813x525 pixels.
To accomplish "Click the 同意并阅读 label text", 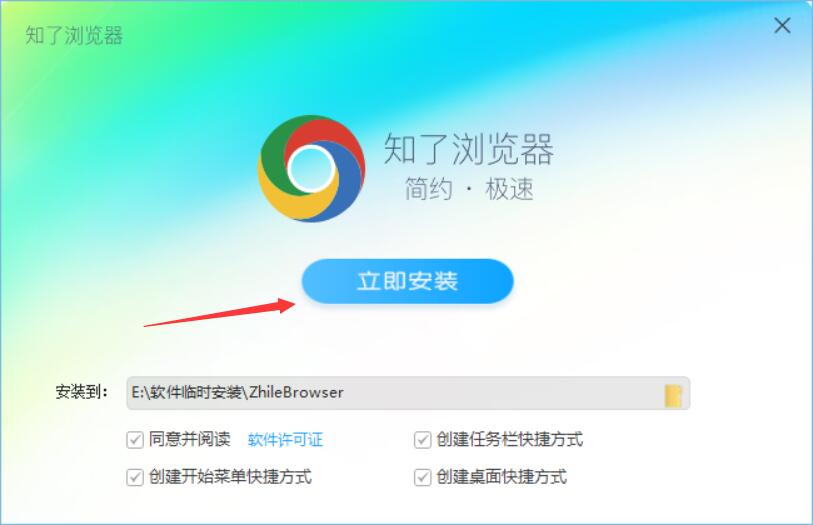I will tap(189, 439).
